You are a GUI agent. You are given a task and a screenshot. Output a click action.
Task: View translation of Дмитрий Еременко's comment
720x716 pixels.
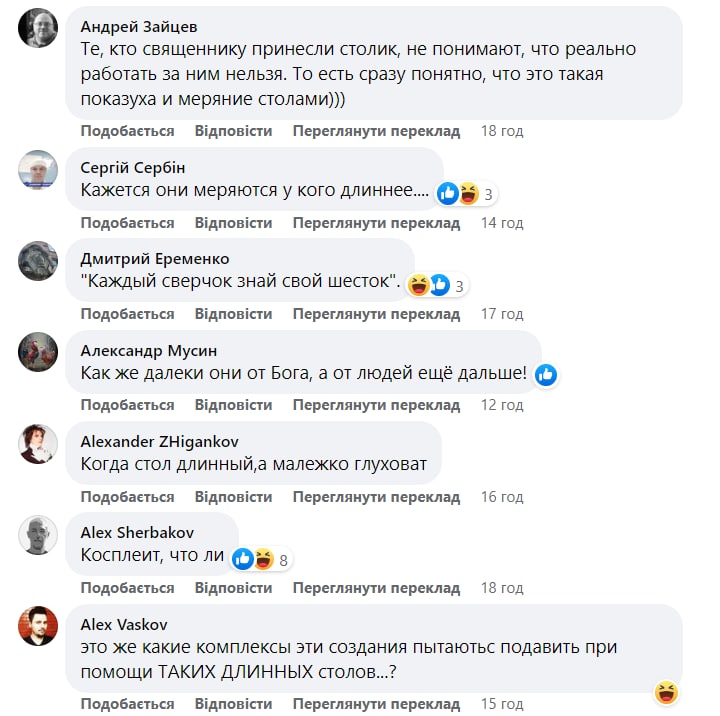pyautogui.click(x=376, y=314)
